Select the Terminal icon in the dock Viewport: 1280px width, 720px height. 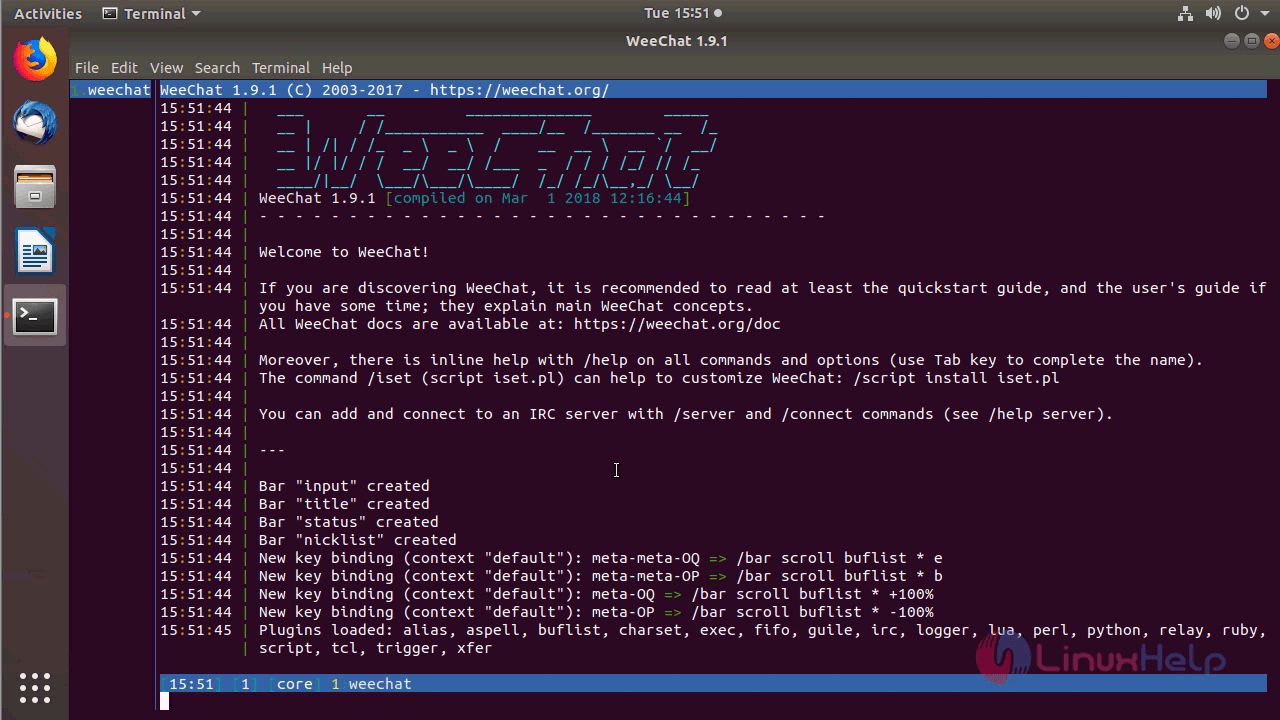tap(35, 316)
